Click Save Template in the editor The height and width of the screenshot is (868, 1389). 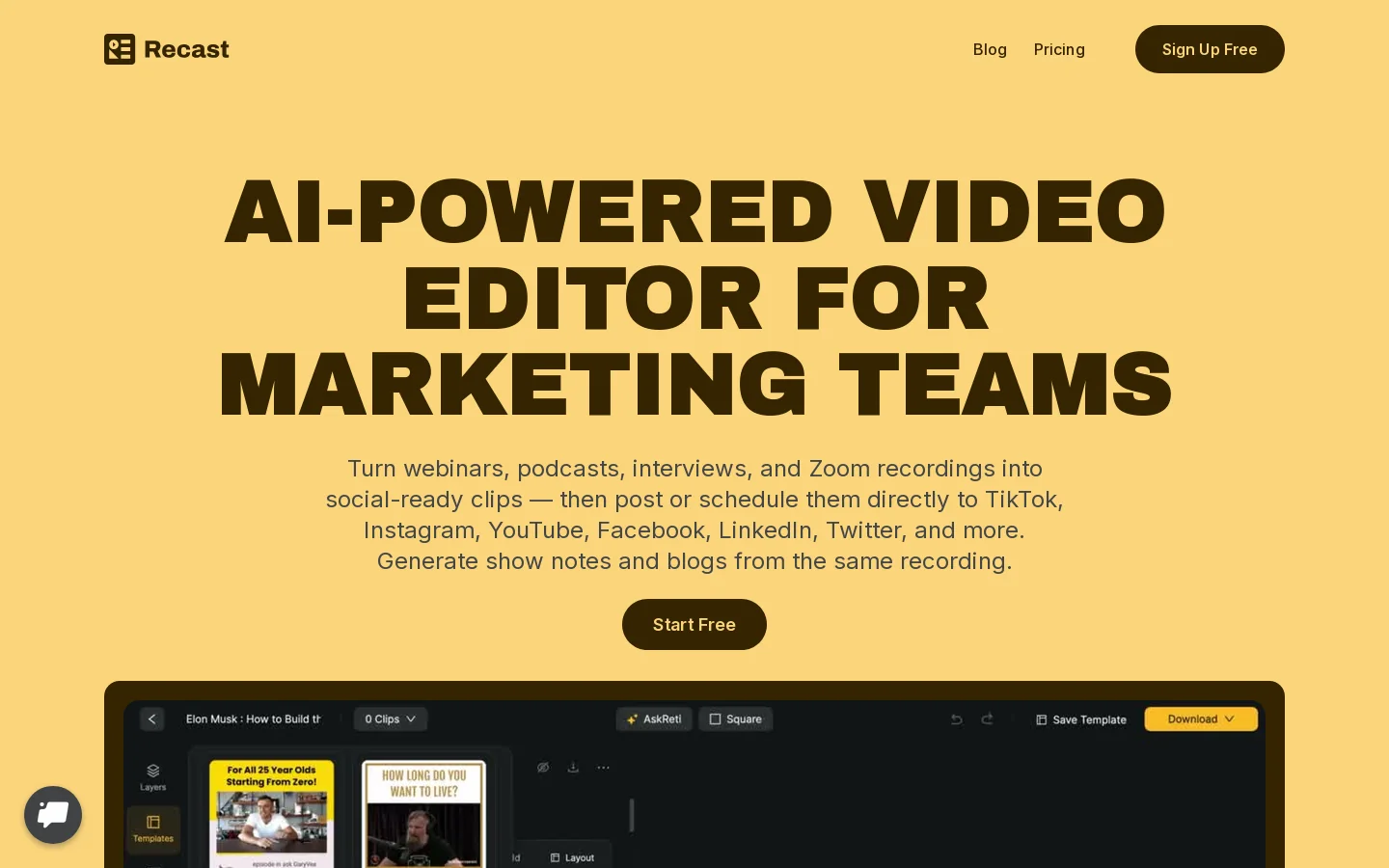[1081, 719]
